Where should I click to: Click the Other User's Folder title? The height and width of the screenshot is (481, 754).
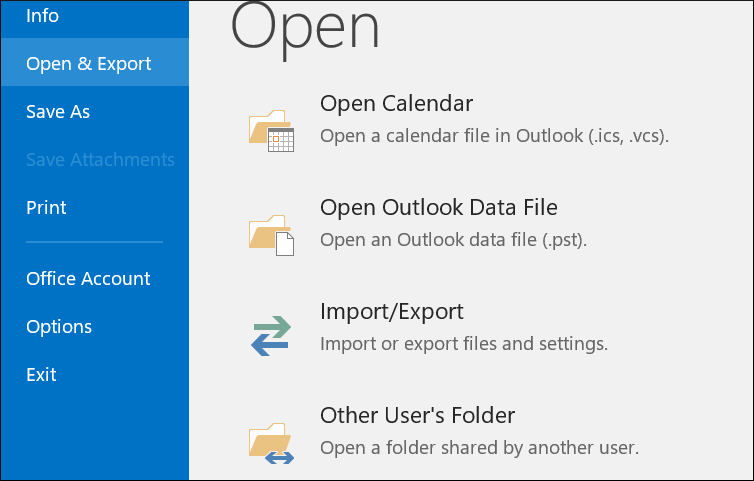pos(417,416)
